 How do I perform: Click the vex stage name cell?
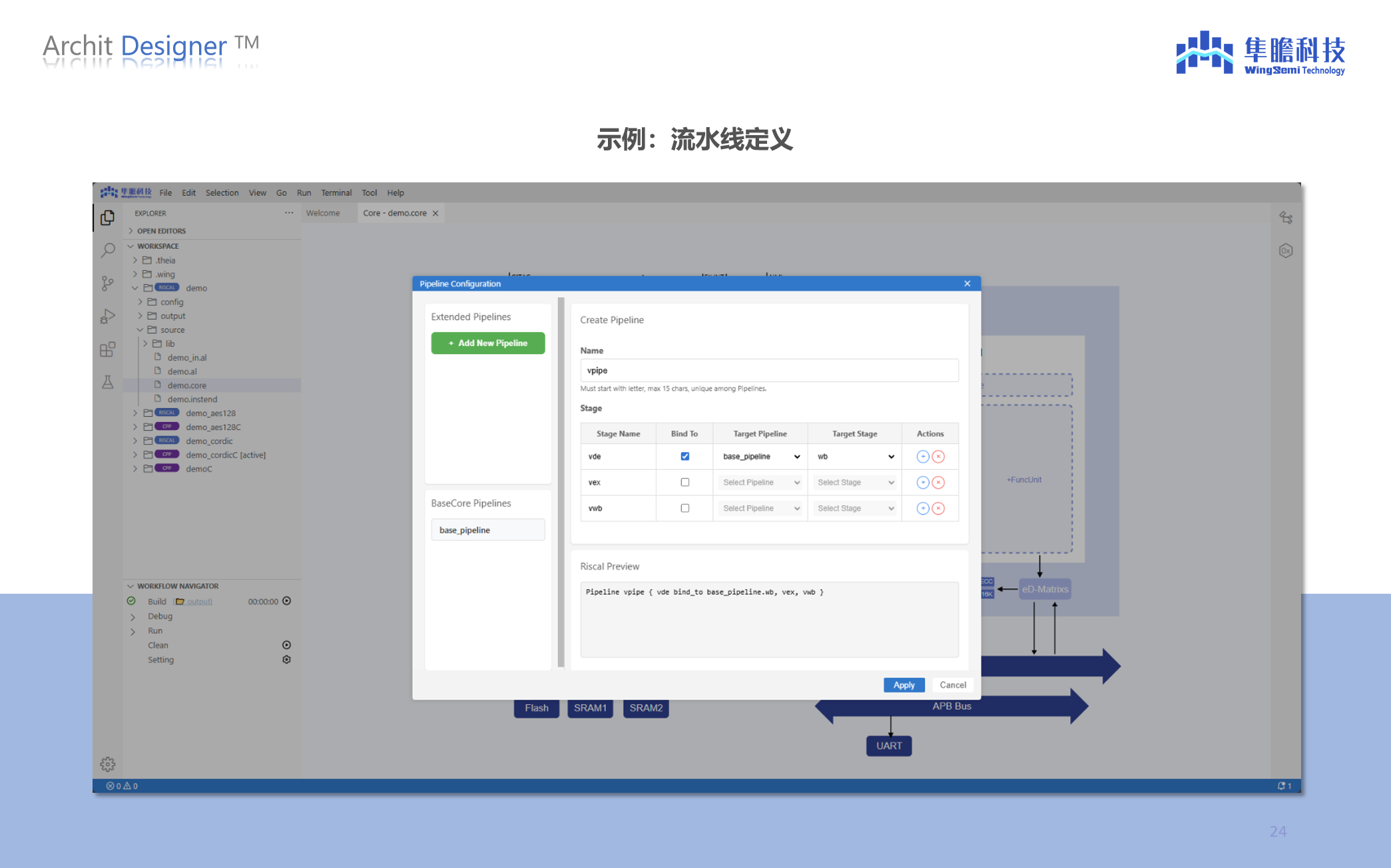618,483
